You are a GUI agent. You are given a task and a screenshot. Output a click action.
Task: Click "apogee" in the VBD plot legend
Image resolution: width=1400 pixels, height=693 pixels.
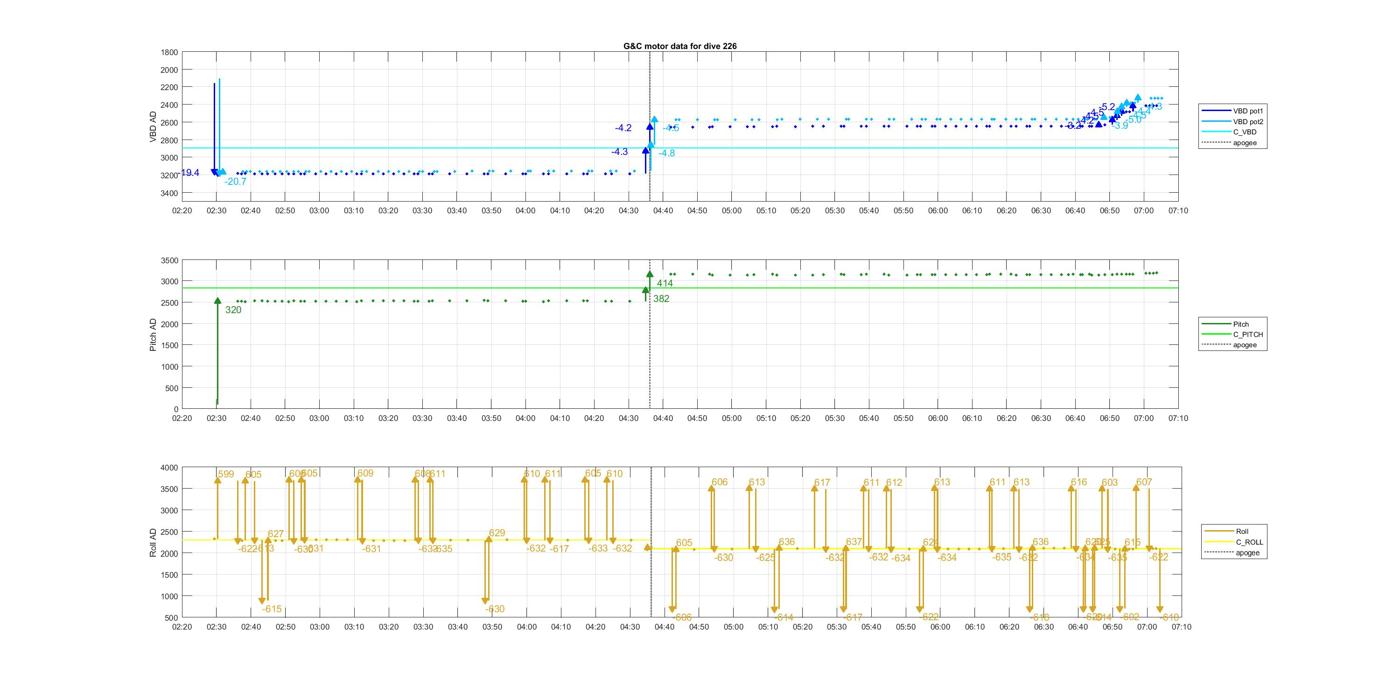coord(1227,142)
